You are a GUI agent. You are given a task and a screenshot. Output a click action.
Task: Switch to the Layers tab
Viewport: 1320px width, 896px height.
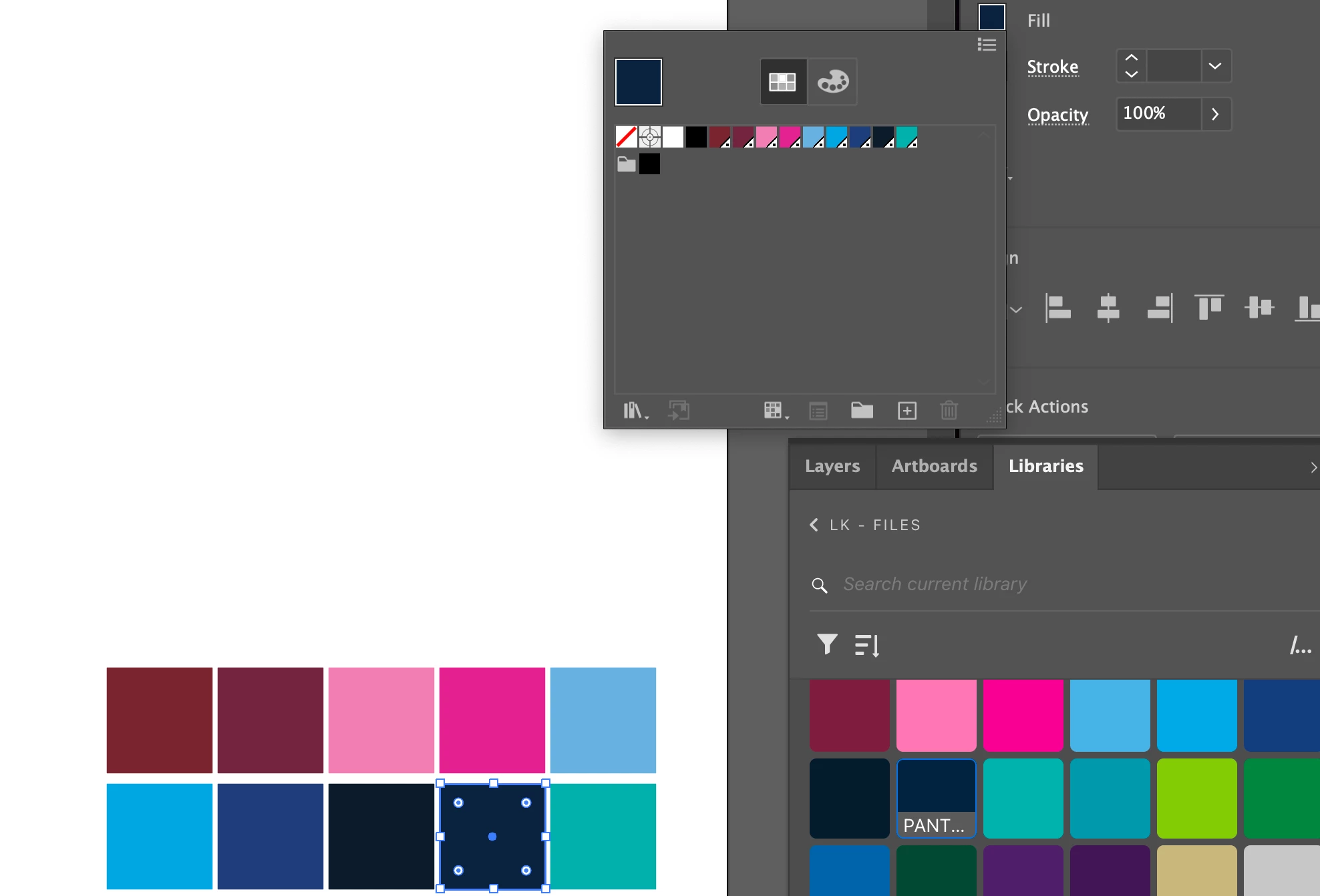pos(832,466)
